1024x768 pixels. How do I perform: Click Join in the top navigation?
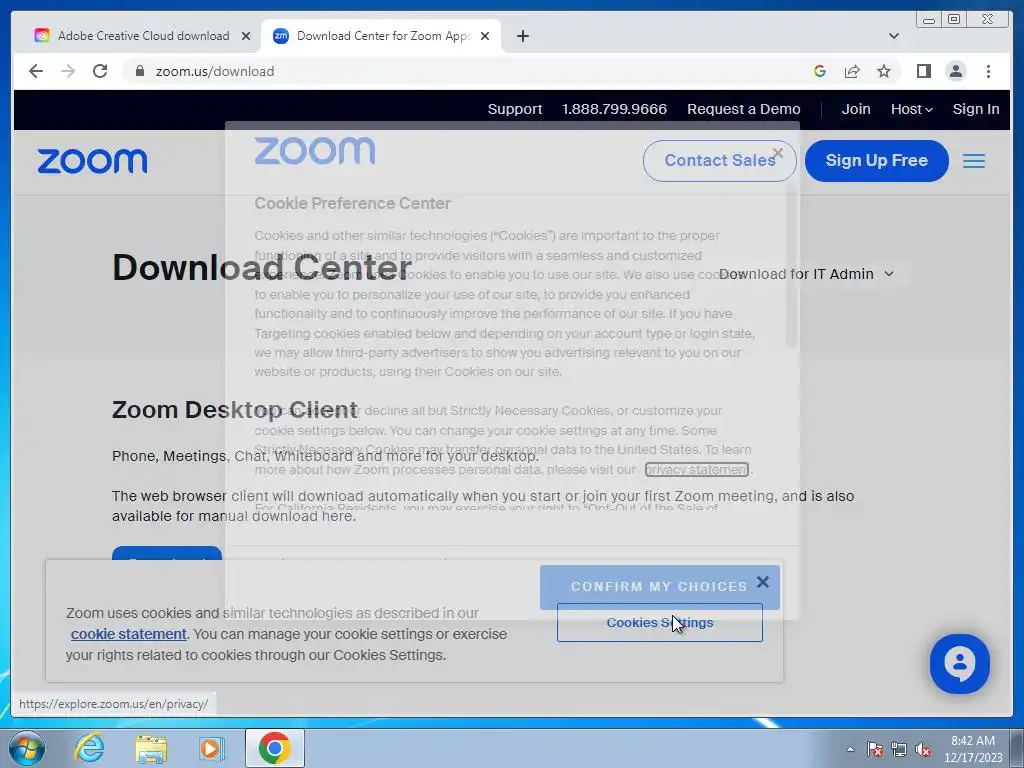[856, 109]
